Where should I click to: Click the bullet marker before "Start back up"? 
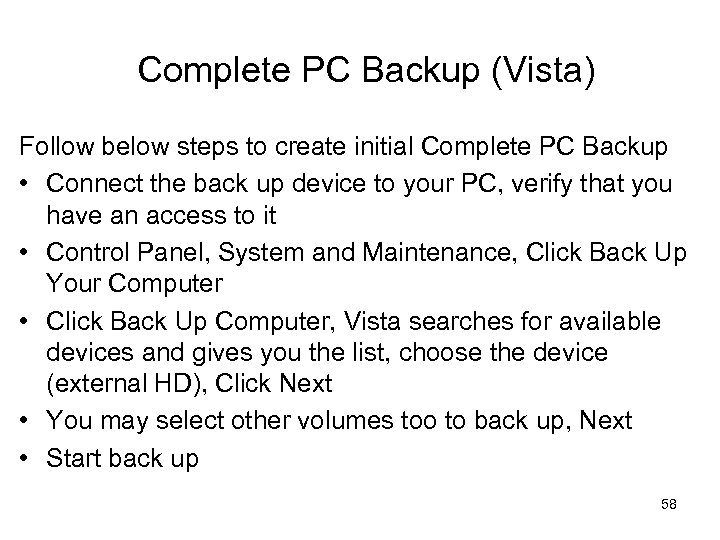point(28,459)
